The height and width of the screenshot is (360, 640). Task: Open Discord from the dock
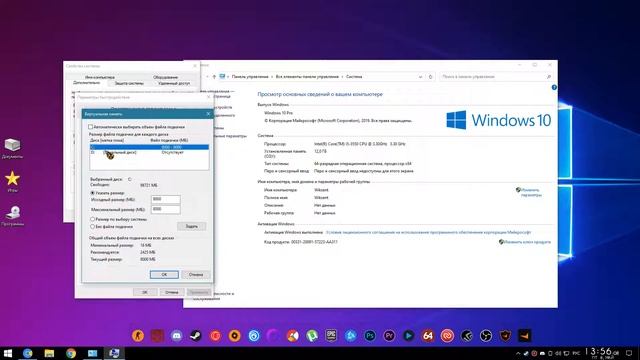(176, 336)
